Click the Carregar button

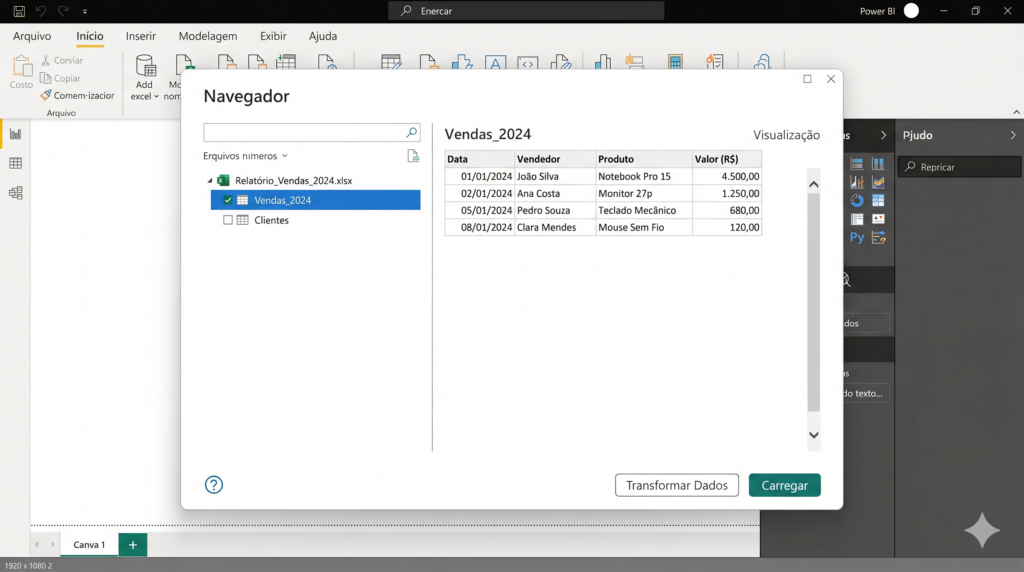tap(784, 485)
